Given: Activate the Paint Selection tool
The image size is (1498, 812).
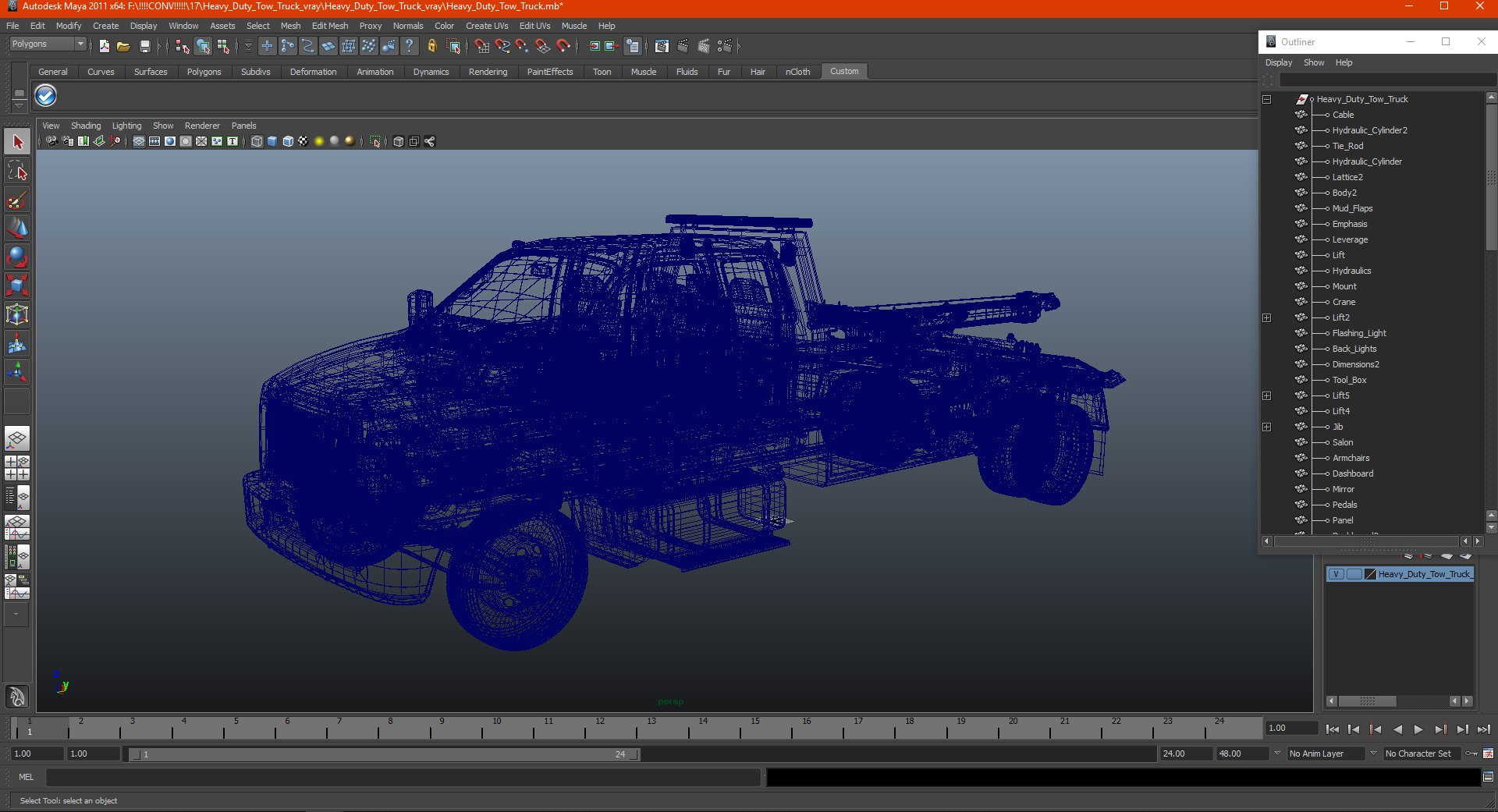Looking at the screenshot, I should tap(17, 200).
